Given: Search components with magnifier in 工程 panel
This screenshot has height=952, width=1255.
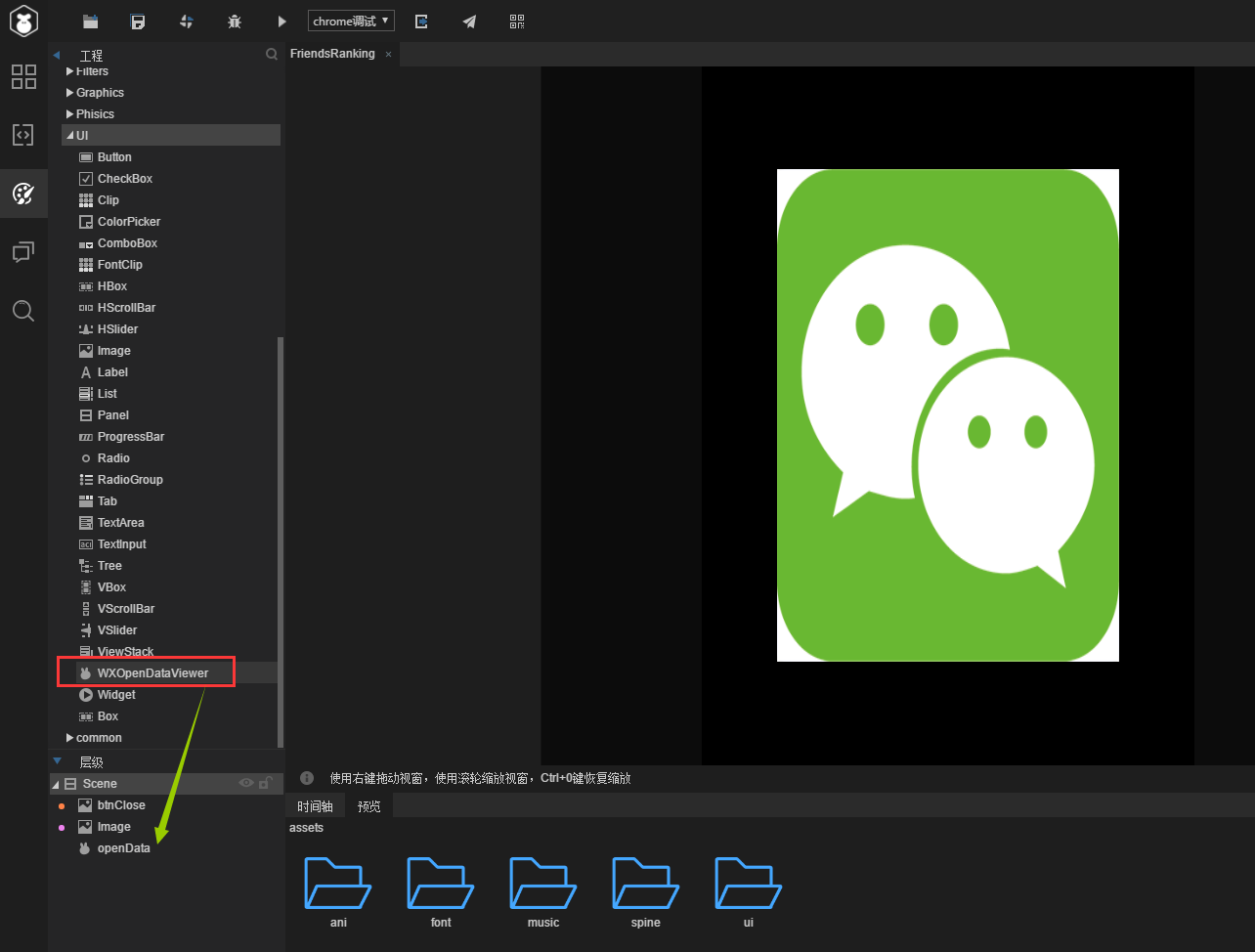Looking at the screenshot, I should tap(272, 55).
